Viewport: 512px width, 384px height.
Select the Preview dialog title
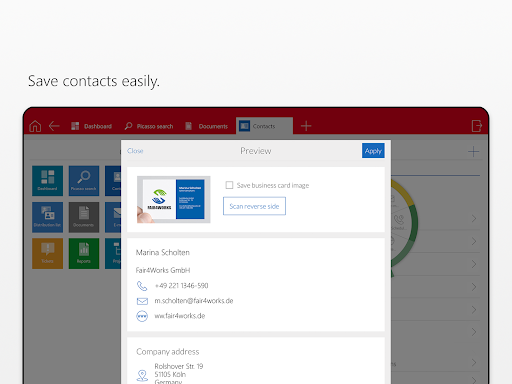(256, 151)
